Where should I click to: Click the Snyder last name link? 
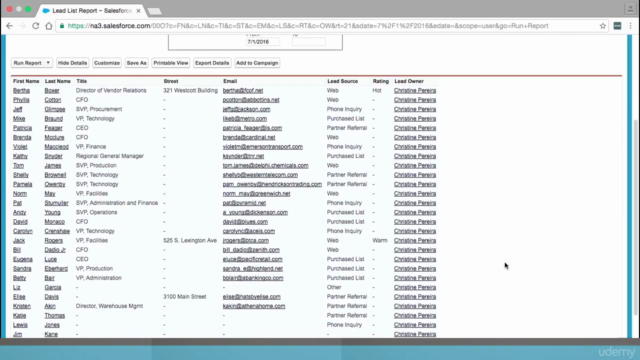click(x=53, y=156)
